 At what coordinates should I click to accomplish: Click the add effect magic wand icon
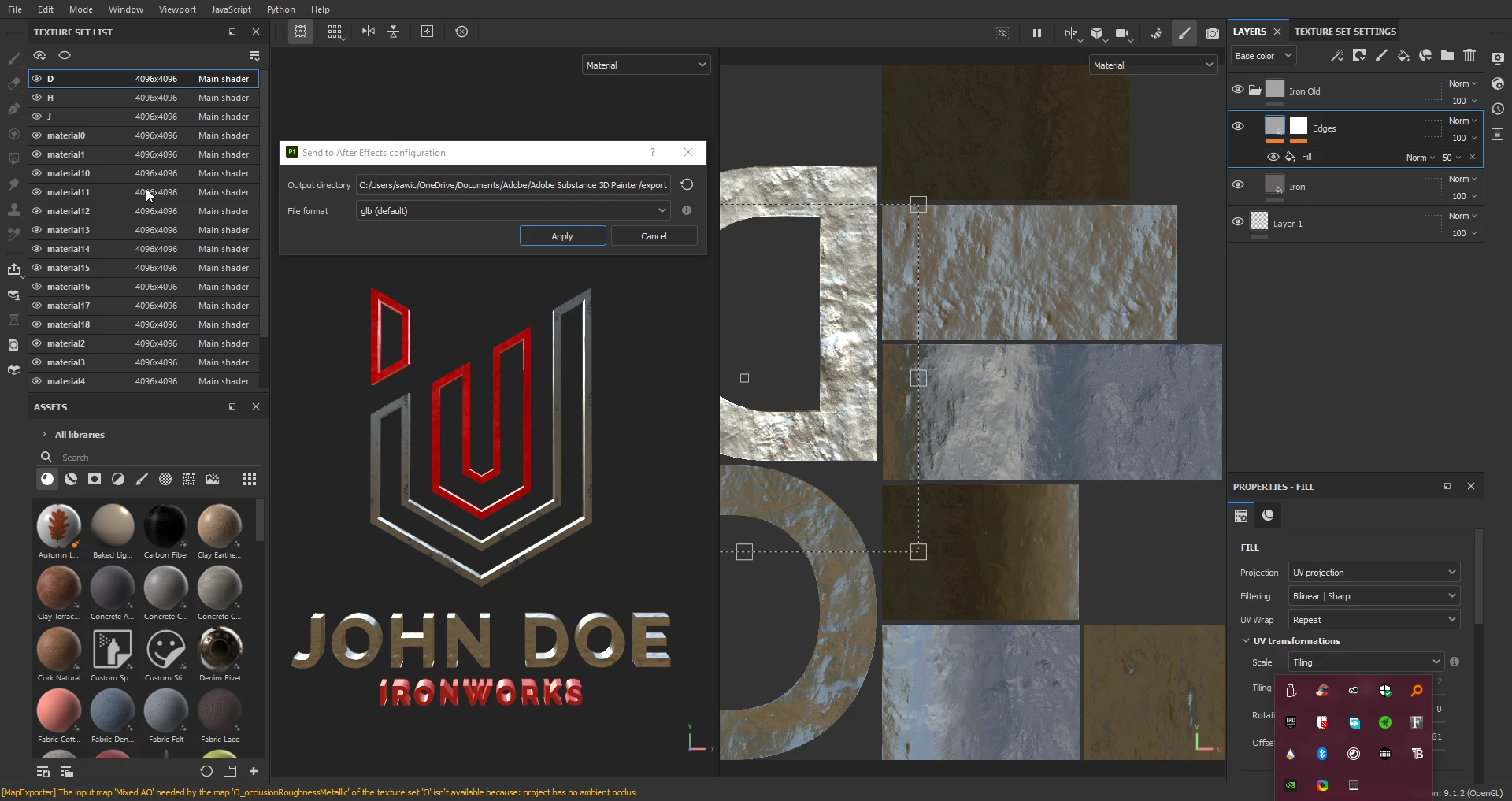coord(1336,55)
